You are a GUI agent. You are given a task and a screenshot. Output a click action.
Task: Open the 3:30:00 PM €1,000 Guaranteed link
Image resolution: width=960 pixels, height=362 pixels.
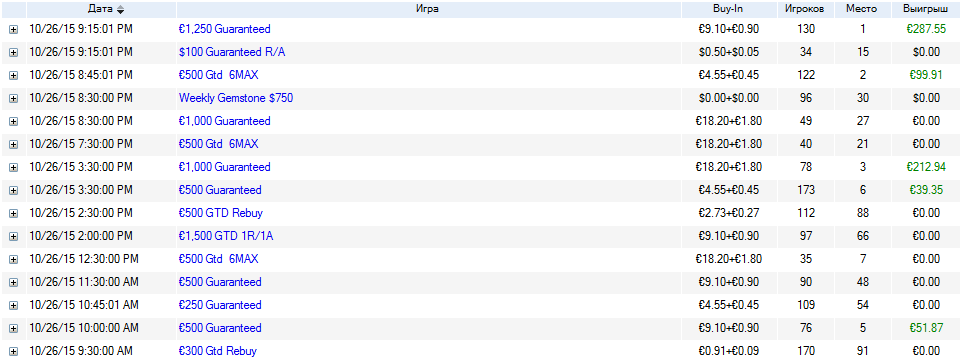(x=225, y=167)
